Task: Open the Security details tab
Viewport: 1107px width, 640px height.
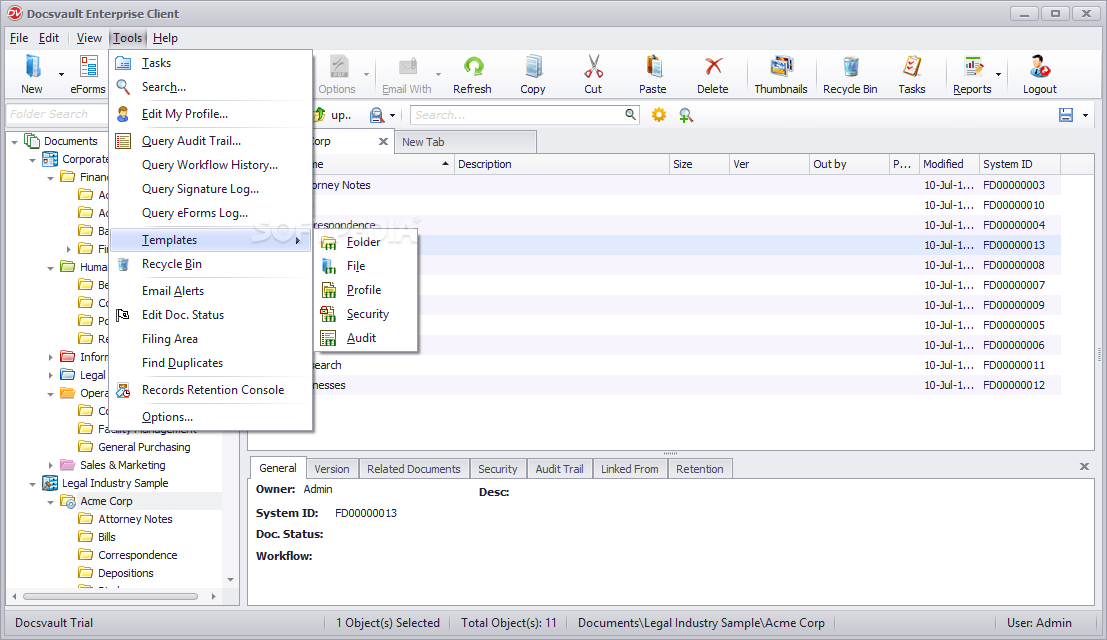Action: tap(498, 469)
